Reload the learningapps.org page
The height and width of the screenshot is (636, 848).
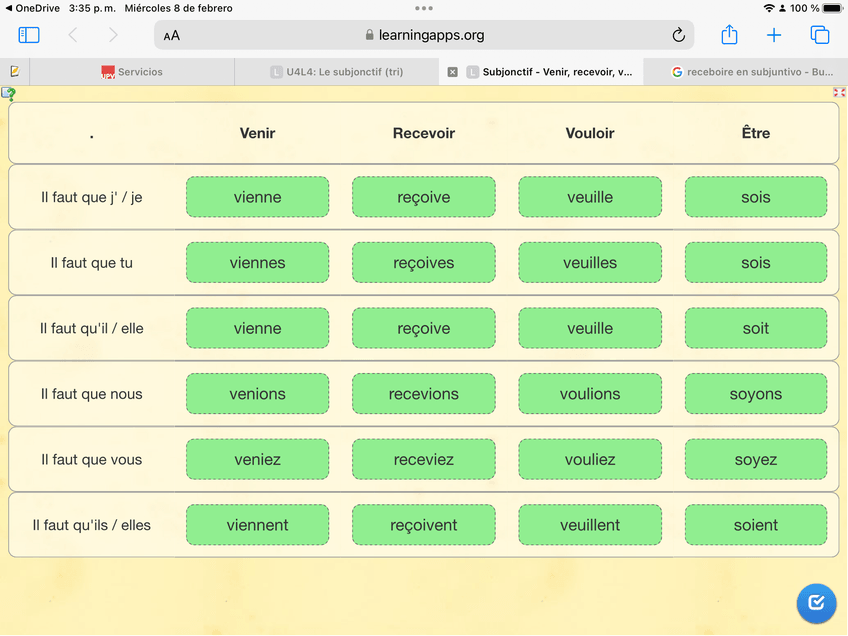coord(678,35)
